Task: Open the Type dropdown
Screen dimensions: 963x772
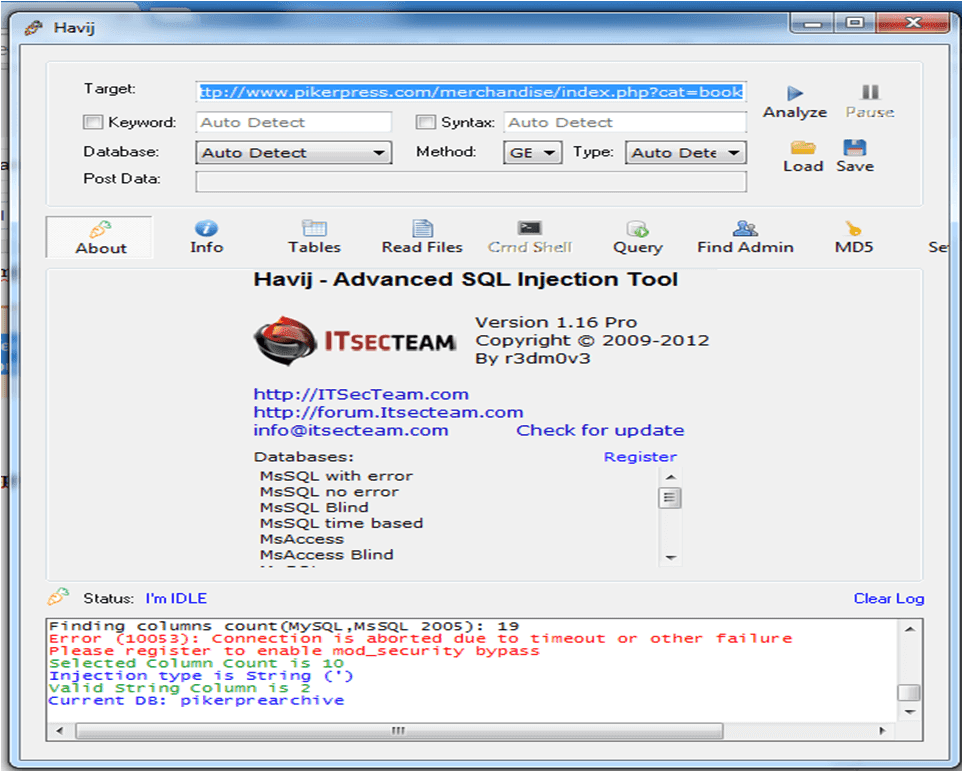Action: click(x=685, y=152)
